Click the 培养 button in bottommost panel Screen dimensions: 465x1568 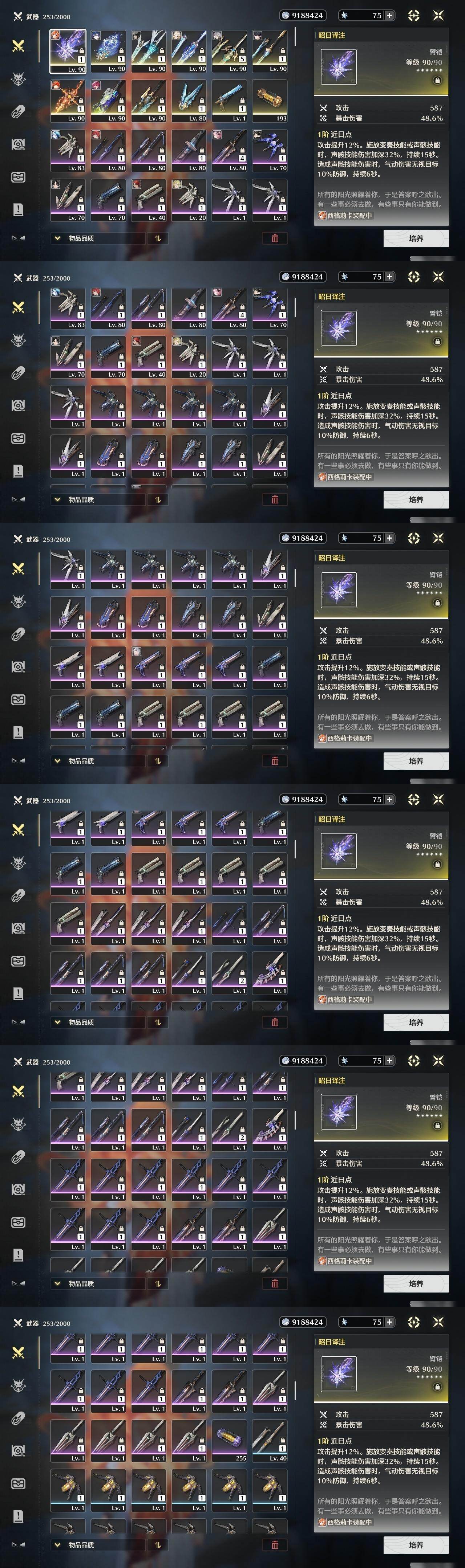point(416,1545)
